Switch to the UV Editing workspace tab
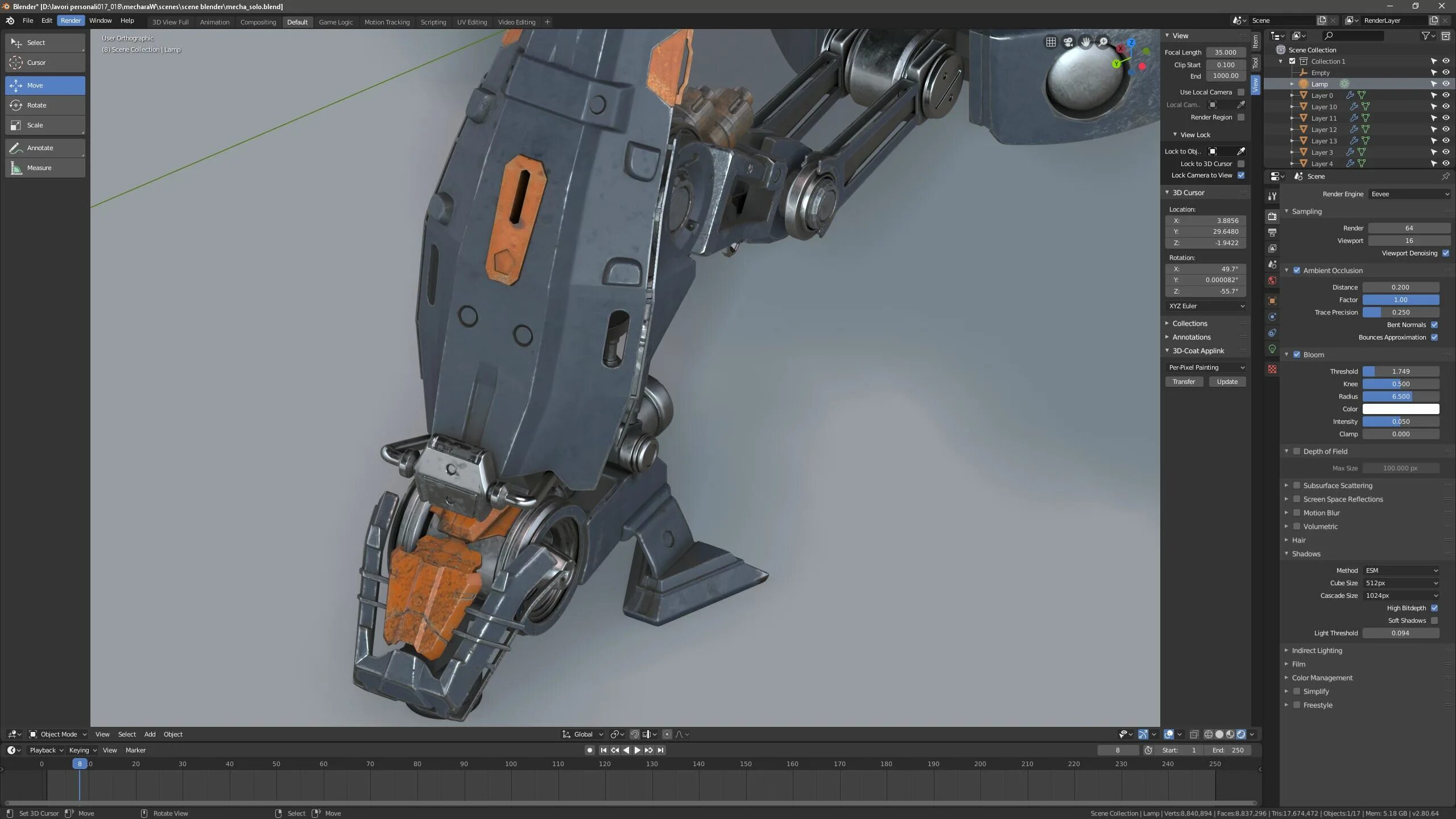The image size is (1456, 819). (471, 22)
